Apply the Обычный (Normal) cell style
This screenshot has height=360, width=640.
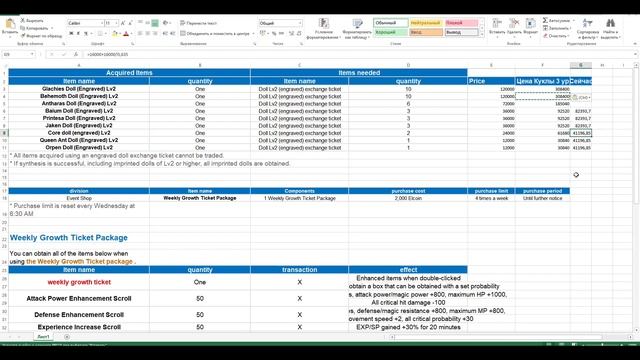391,23
